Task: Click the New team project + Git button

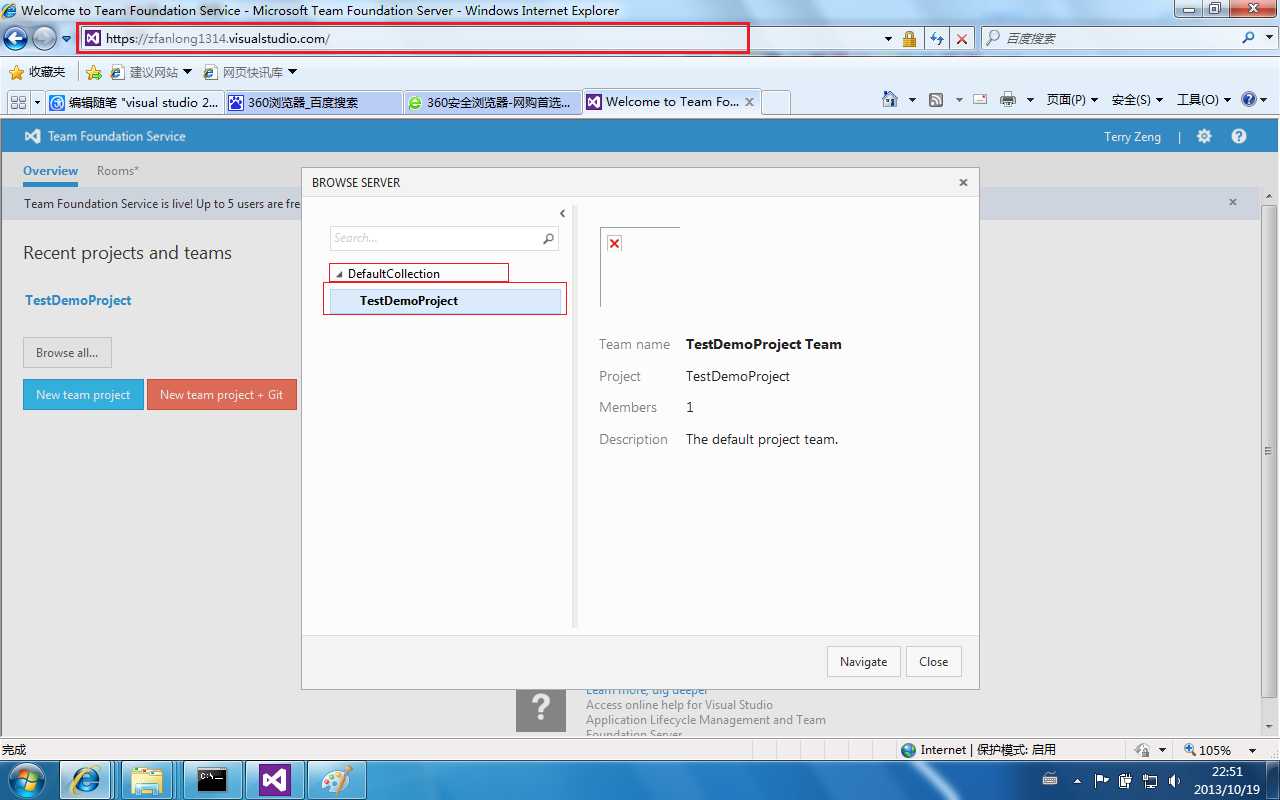Action: click(221, 395)
